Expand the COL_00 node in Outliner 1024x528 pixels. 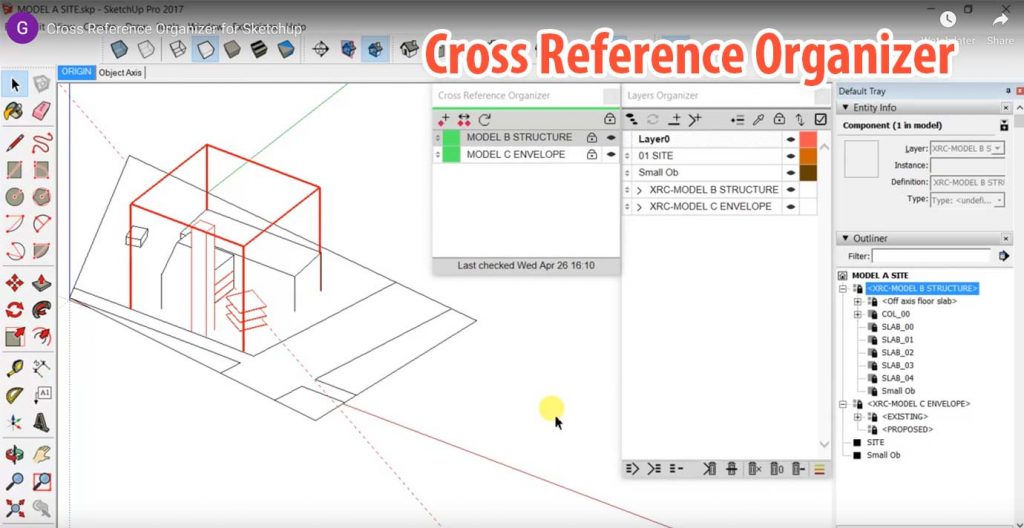pos(857,315)
